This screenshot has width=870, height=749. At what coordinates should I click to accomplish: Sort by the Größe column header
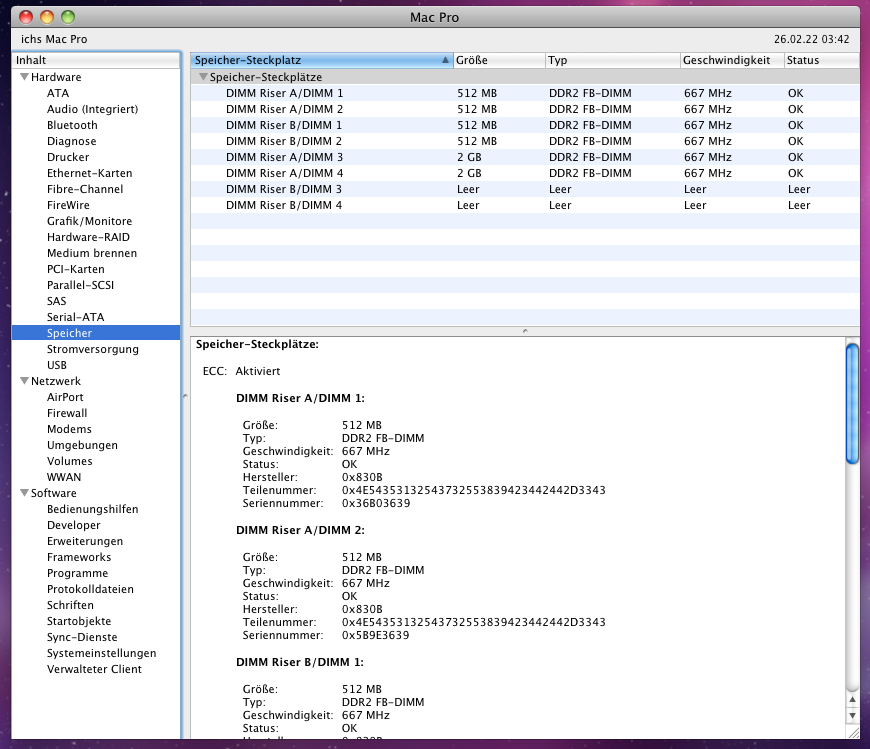coord(499,60)
